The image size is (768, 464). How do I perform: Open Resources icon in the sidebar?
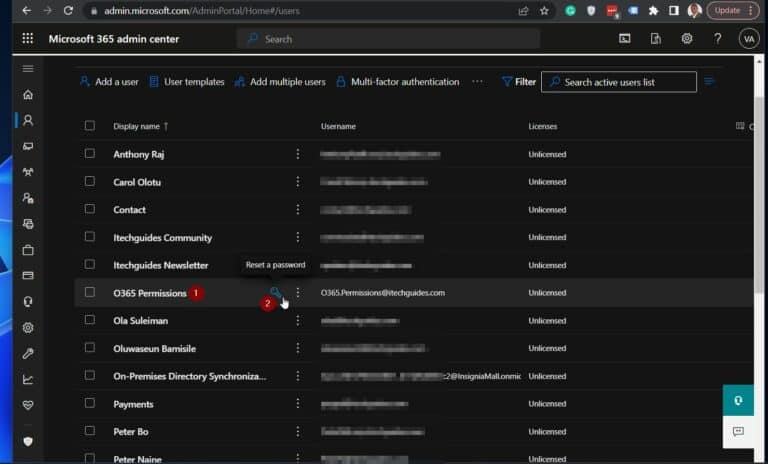28,224
